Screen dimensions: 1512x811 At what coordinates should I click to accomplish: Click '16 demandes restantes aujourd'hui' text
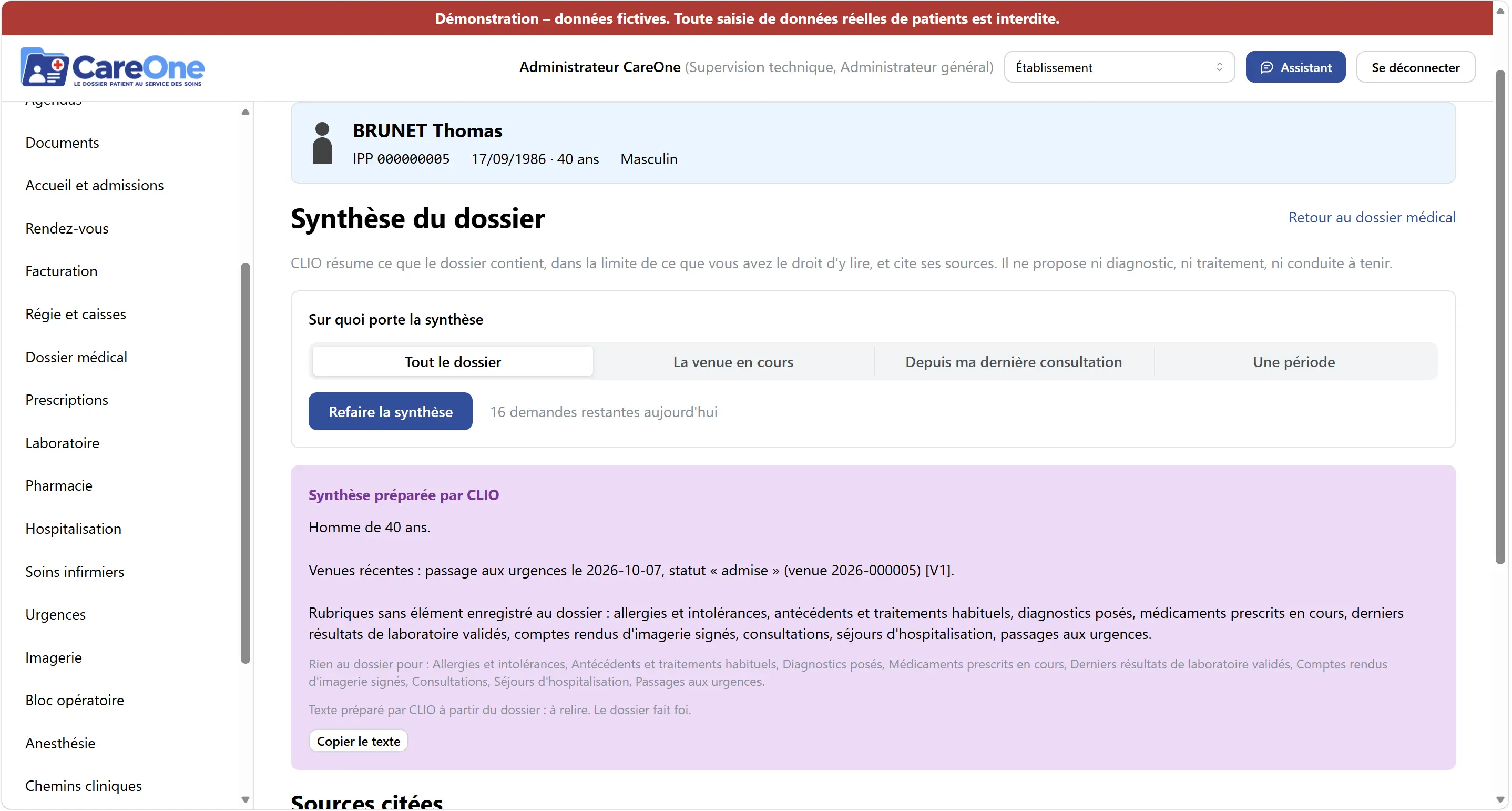tap(604, 412)
